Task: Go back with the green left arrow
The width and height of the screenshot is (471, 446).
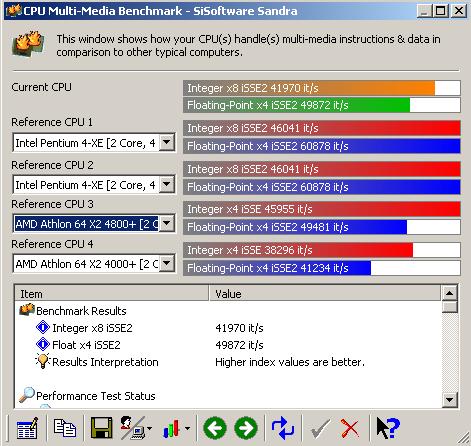Action: click(x=215, y=428)
